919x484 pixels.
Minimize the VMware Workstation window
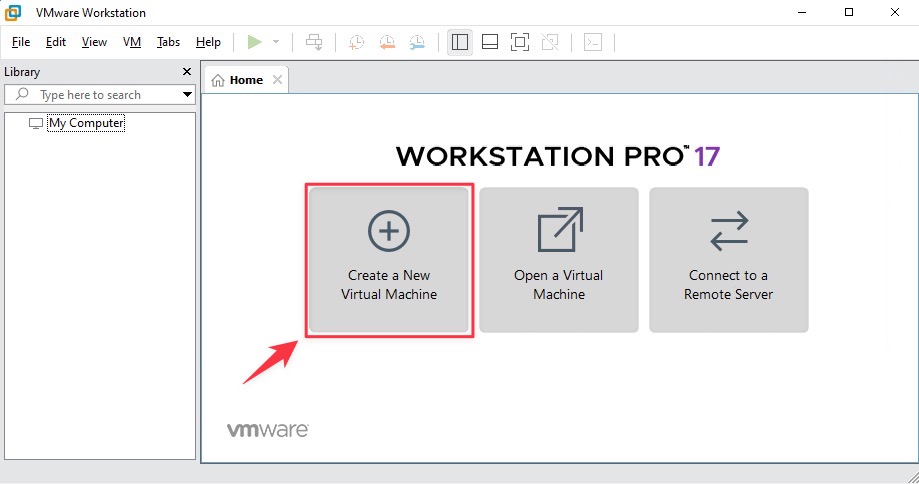click(802, 12)
